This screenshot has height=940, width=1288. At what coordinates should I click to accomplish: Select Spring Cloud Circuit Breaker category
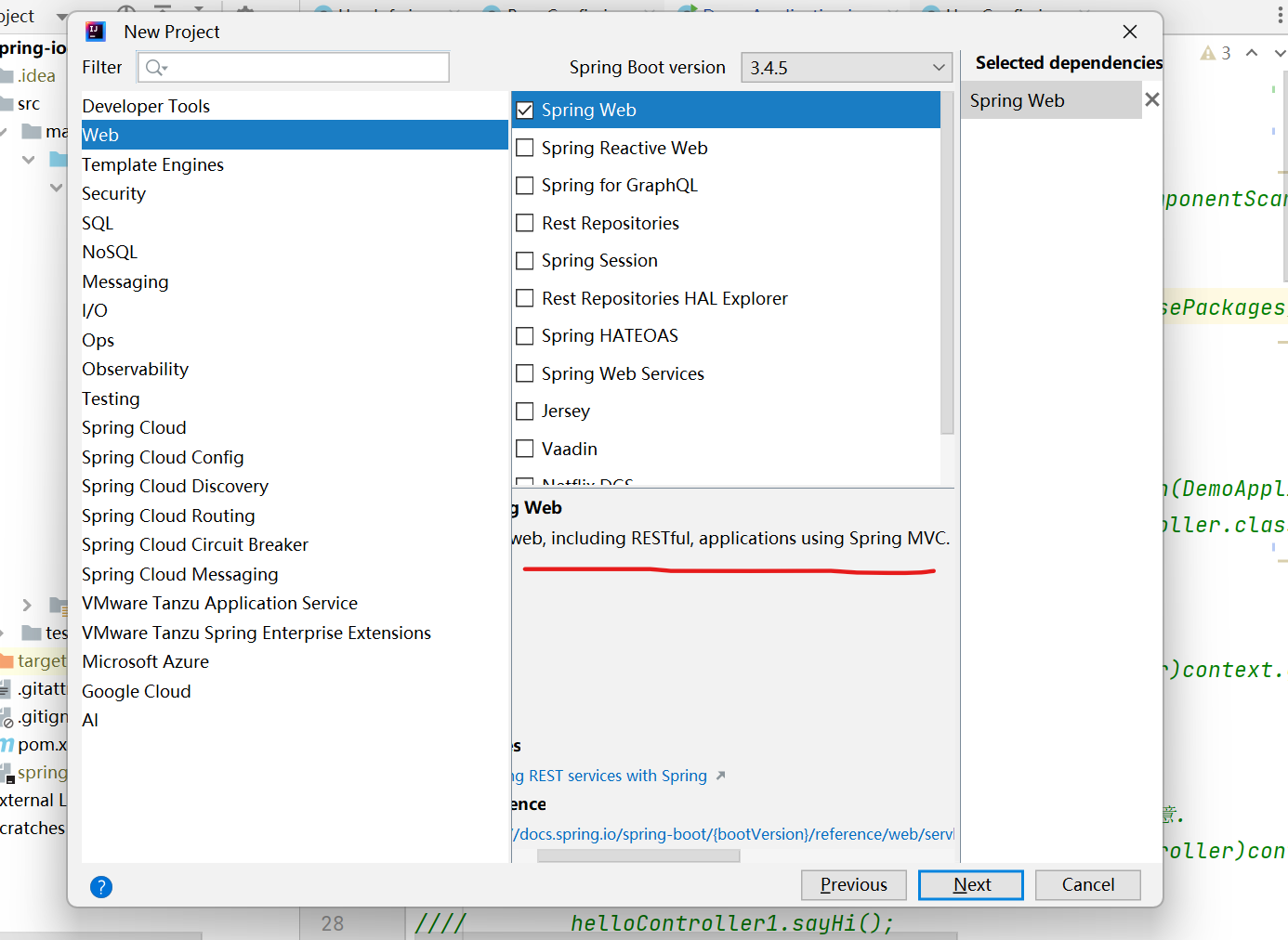[x=295, y=544]
